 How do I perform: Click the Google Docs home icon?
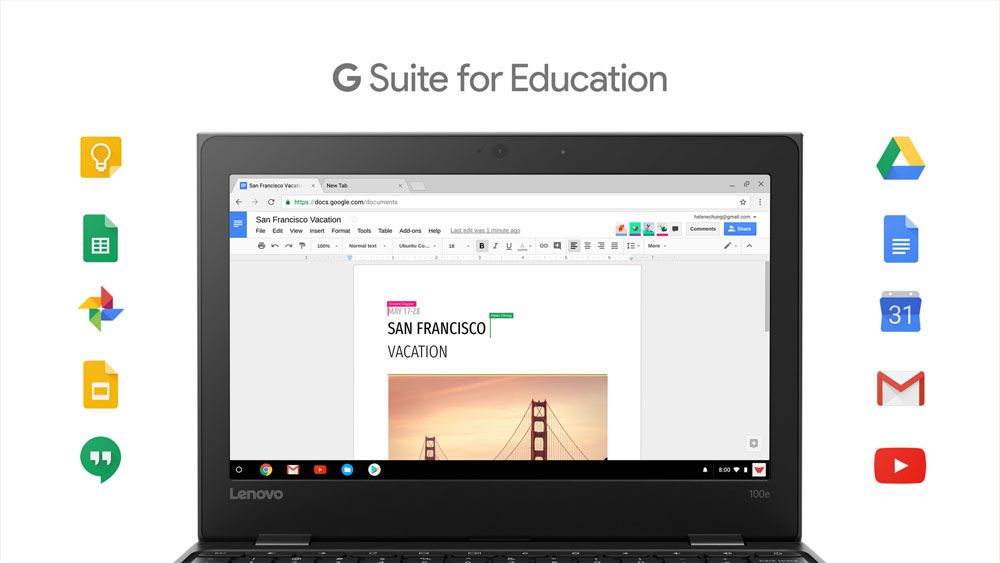[238, 224]
